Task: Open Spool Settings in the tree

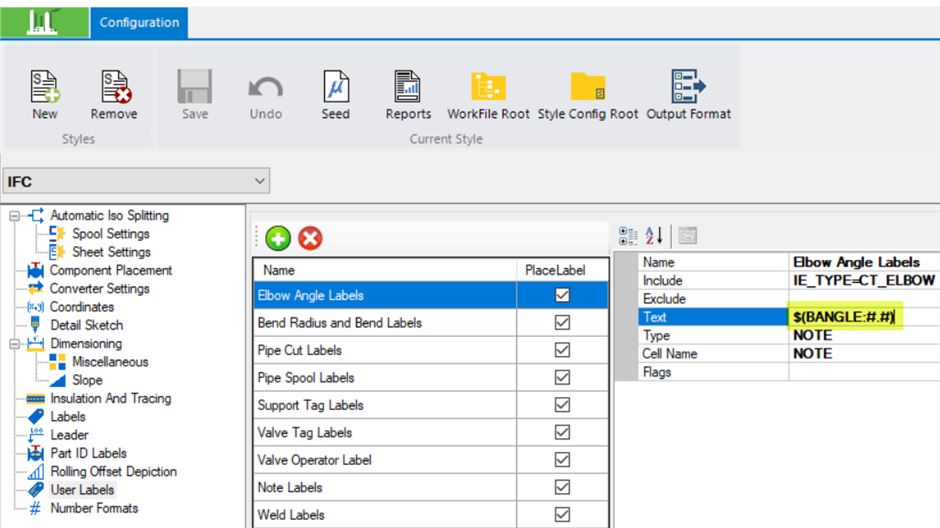Action: point(111,234)
